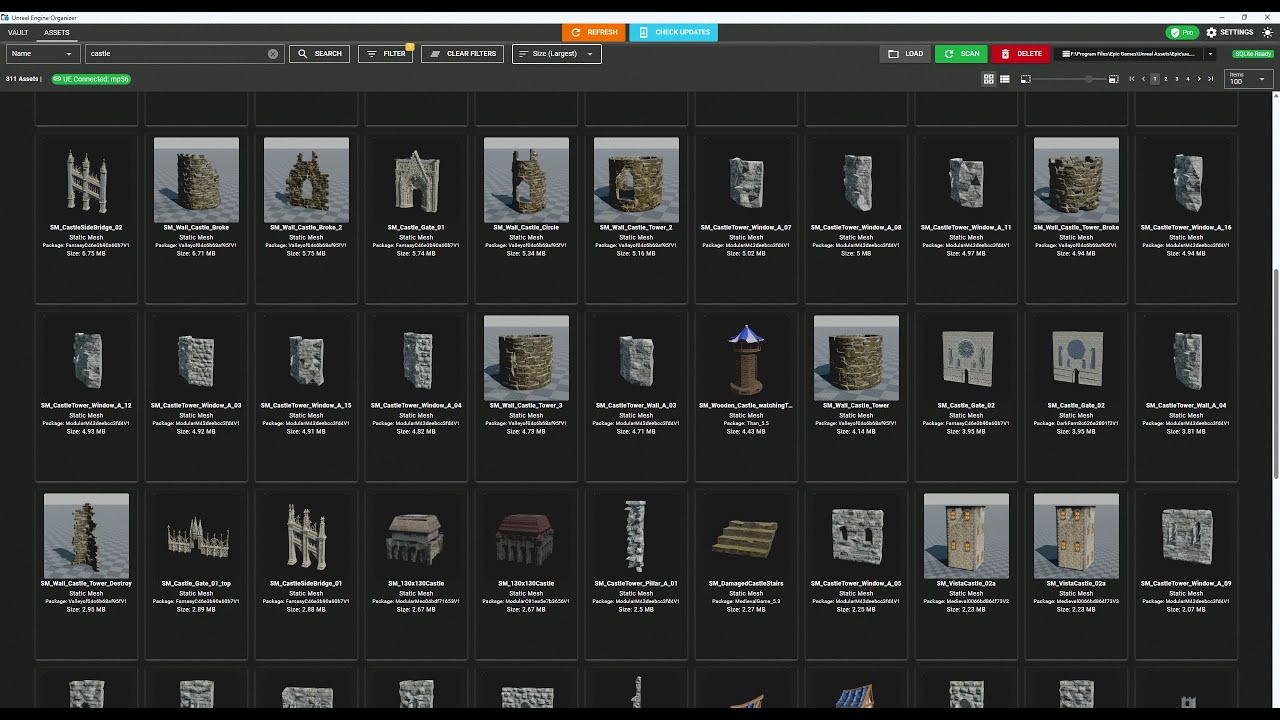Open the FILTER panel
1280x720 pixels.
tap(386, 54)
